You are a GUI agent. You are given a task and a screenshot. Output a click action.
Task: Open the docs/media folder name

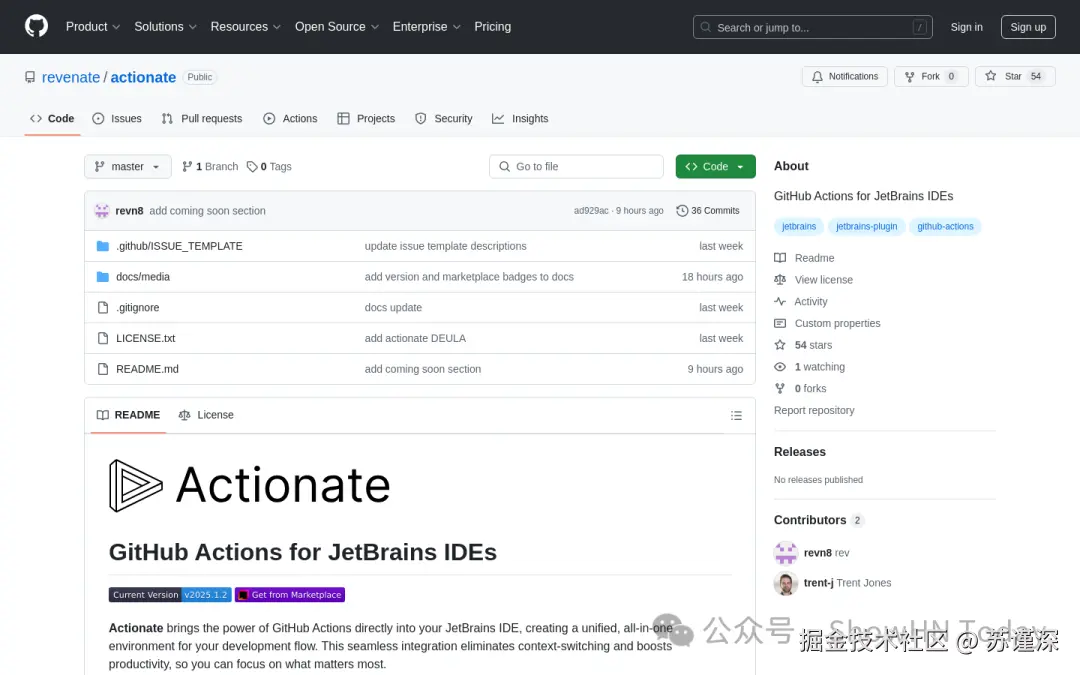[x=143, y=277]
